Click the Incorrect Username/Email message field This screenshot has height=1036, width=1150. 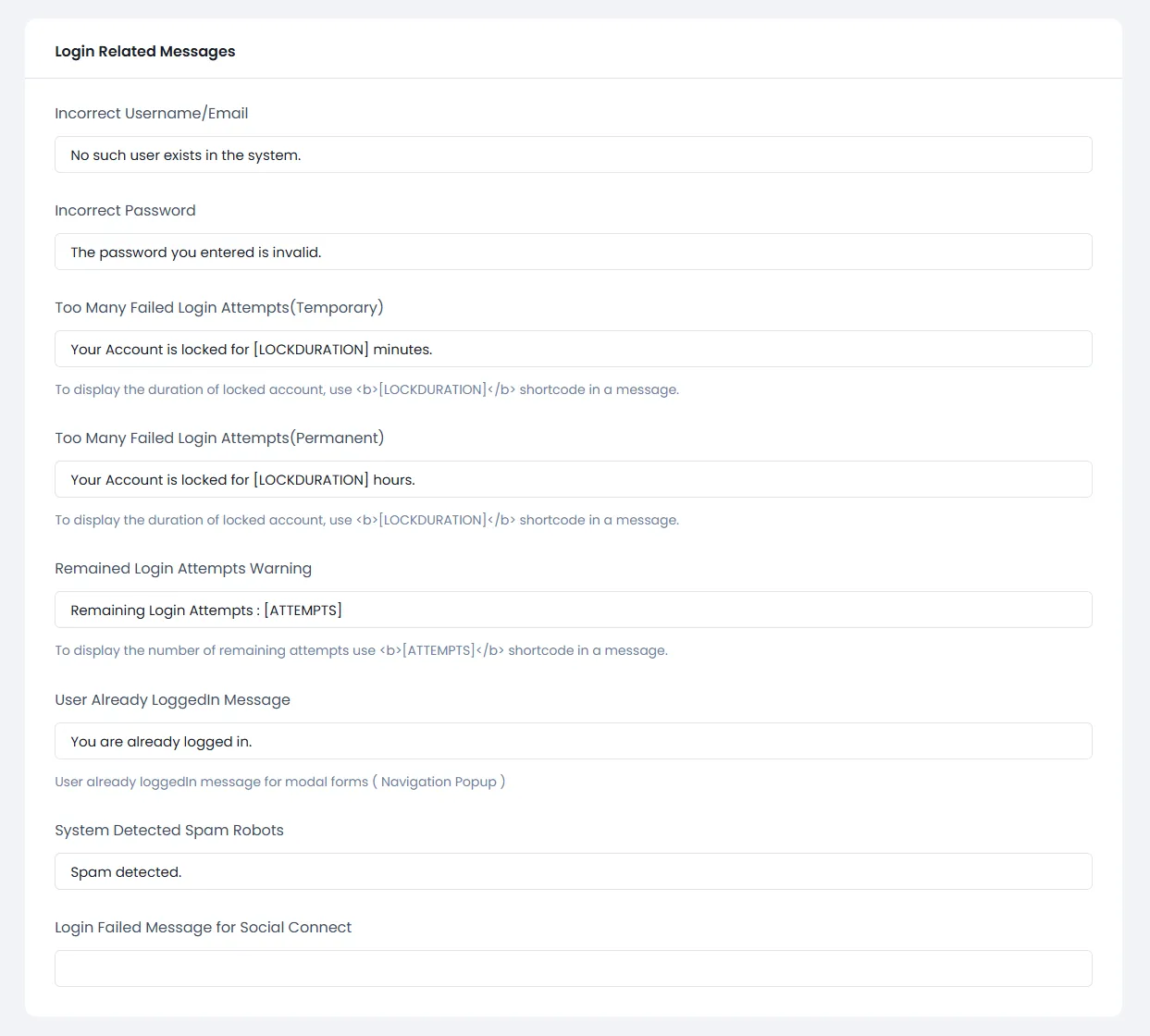coord(573,154)
